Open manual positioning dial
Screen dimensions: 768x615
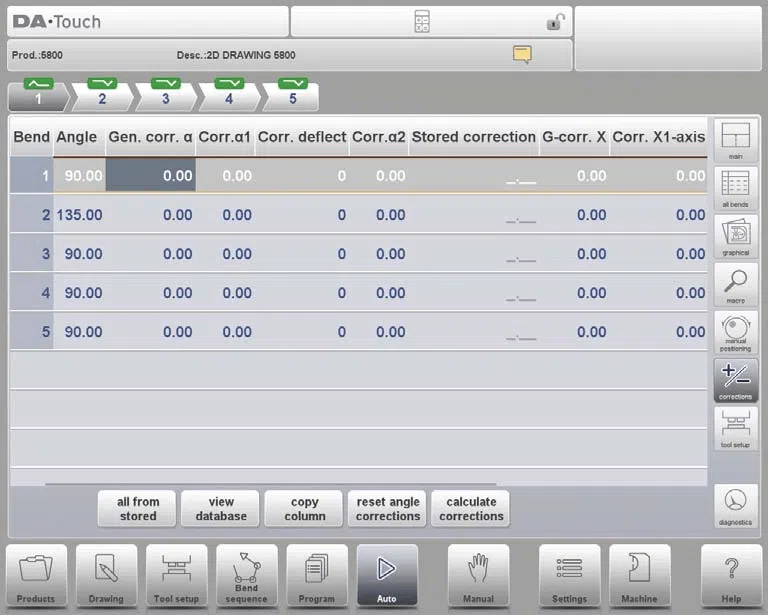(x=735, y=332)
